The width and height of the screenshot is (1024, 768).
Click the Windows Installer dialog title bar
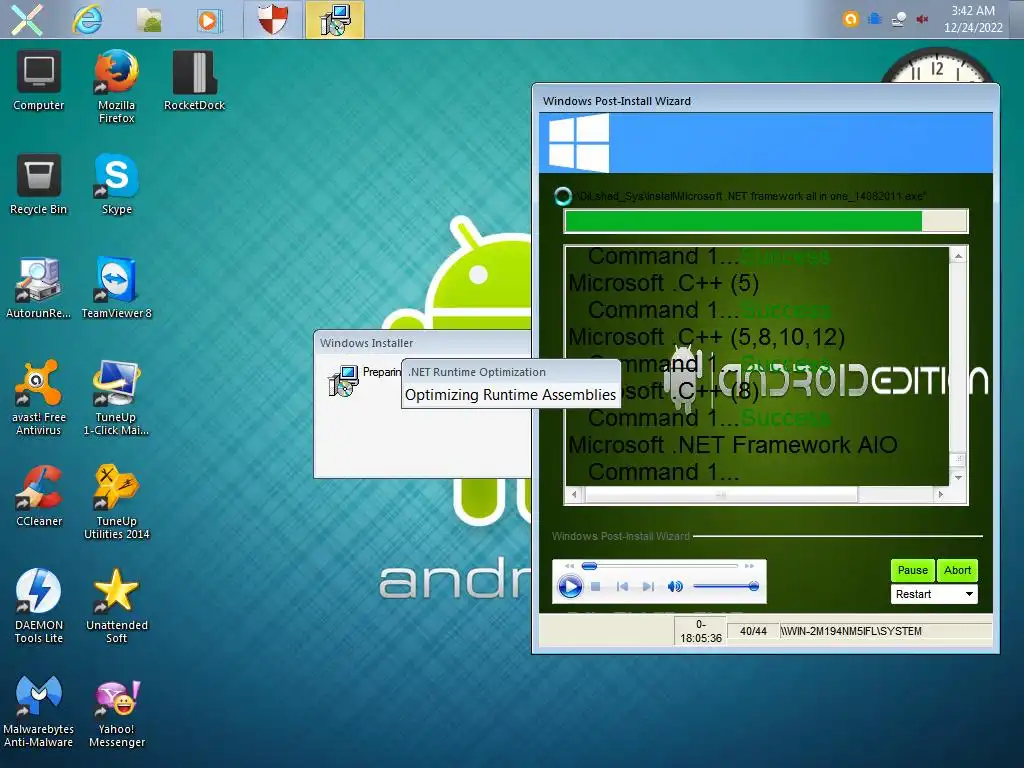click(x=422, y=343)
